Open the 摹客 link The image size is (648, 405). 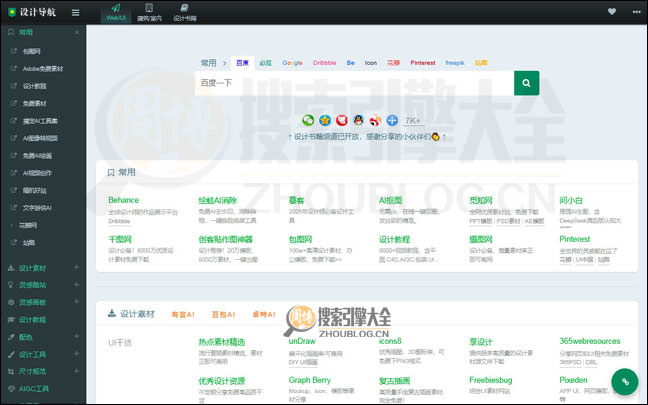click(x=296, y=200)
